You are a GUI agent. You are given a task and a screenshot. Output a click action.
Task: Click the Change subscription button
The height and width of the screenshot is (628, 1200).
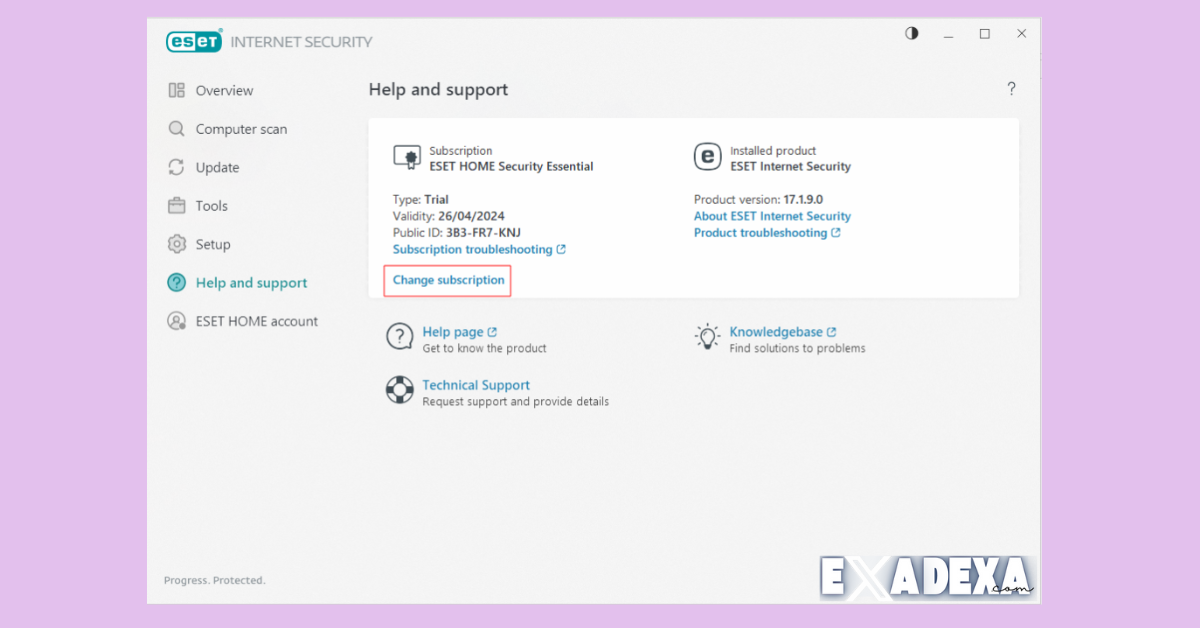coord(447,280)
